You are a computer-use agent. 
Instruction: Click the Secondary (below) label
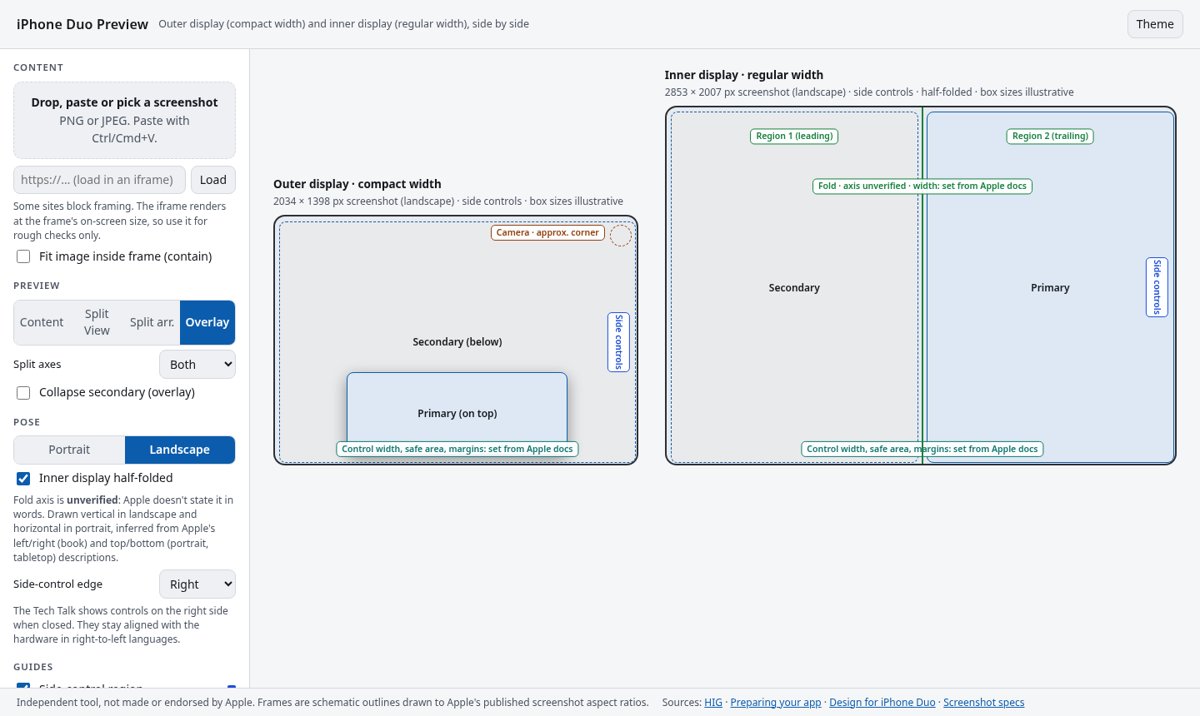pyautogui.click(x=457, y=342)
